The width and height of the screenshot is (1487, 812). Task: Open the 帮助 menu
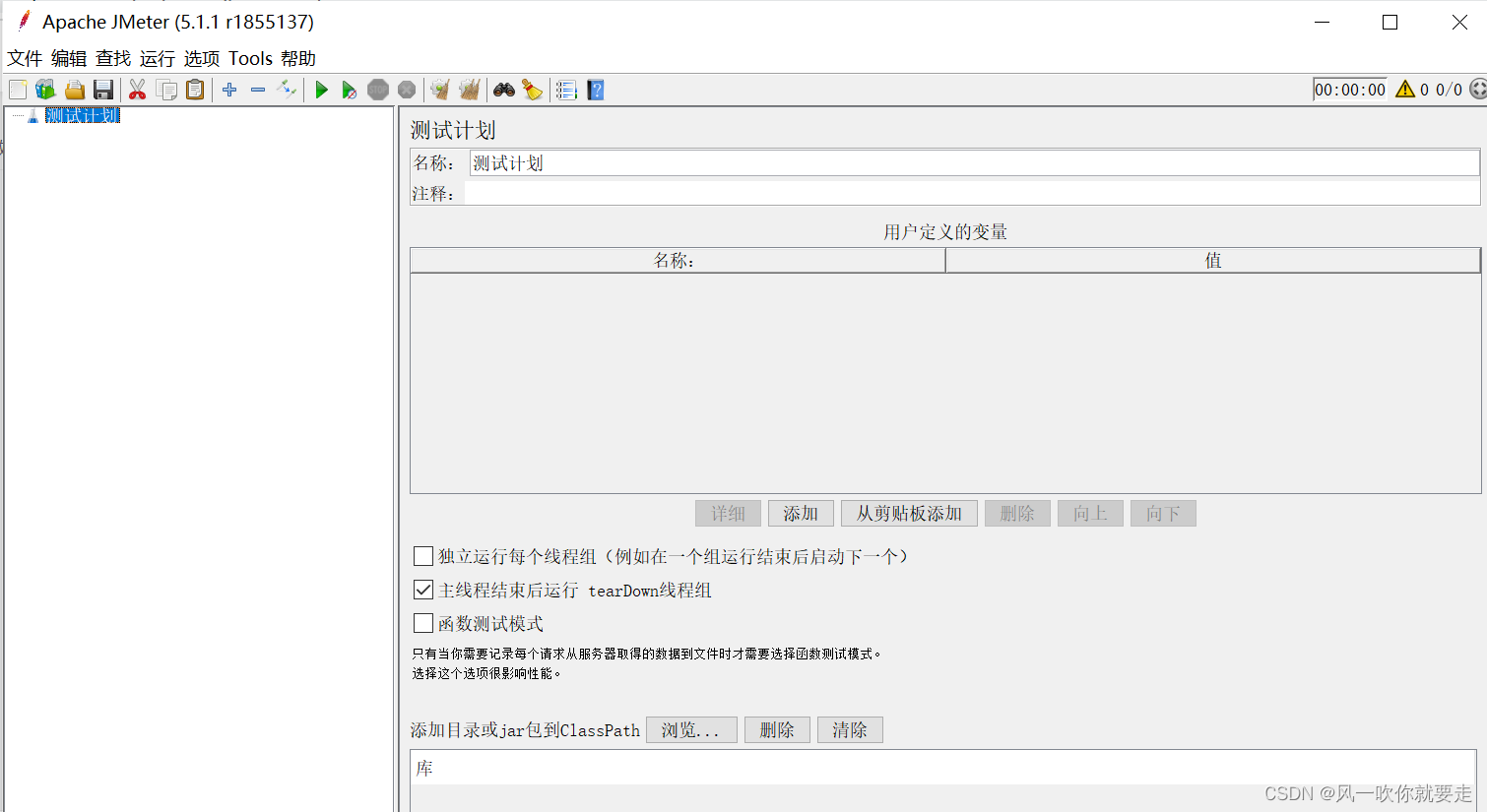coord(298,58)
